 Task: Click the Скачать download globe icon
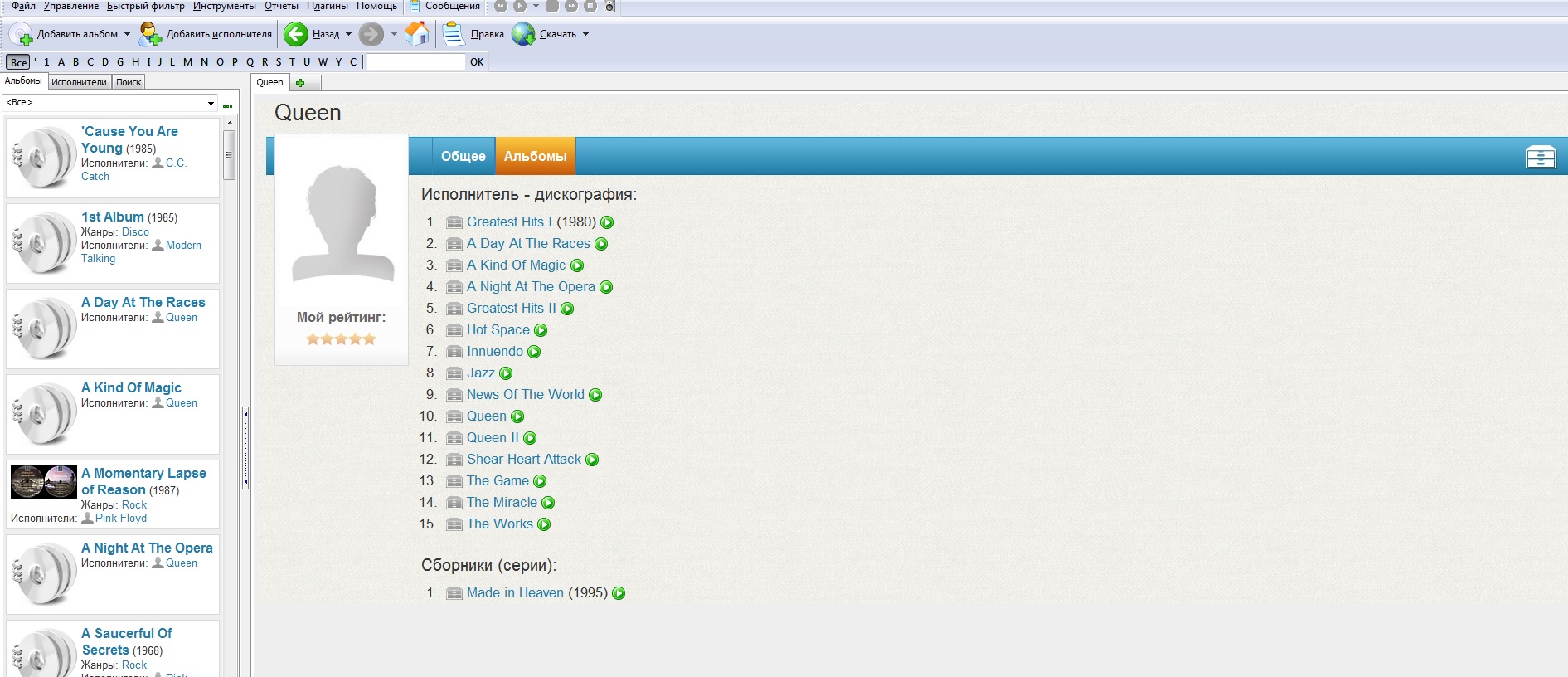pos(523,34)
